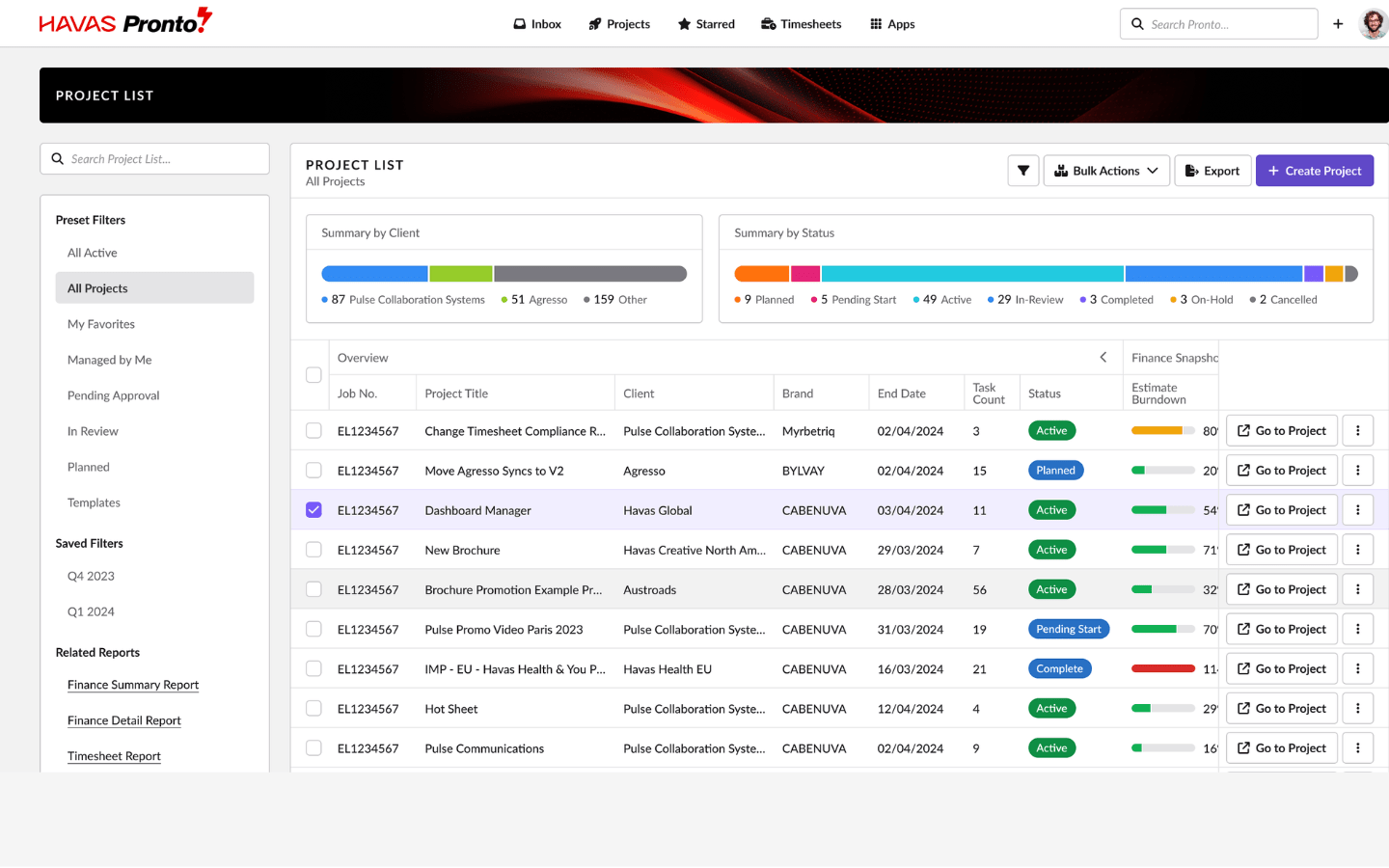Screen dimensions: 1389x868
Task: Select the All Projects preset filter
Action: coord(154,288)
